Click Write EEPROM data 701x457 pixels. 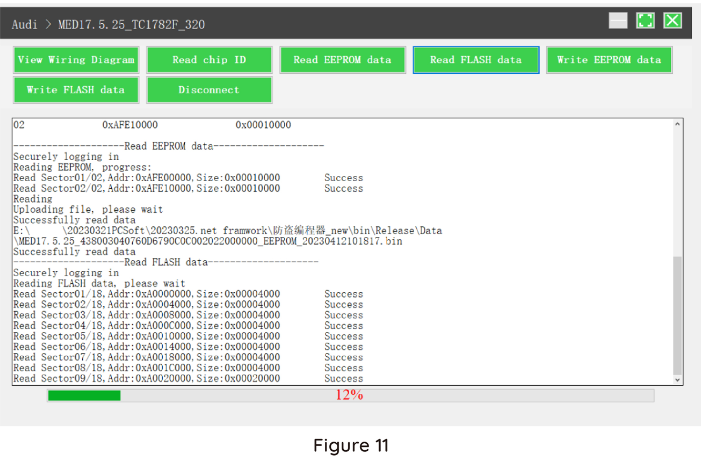[x=608, y=60]
